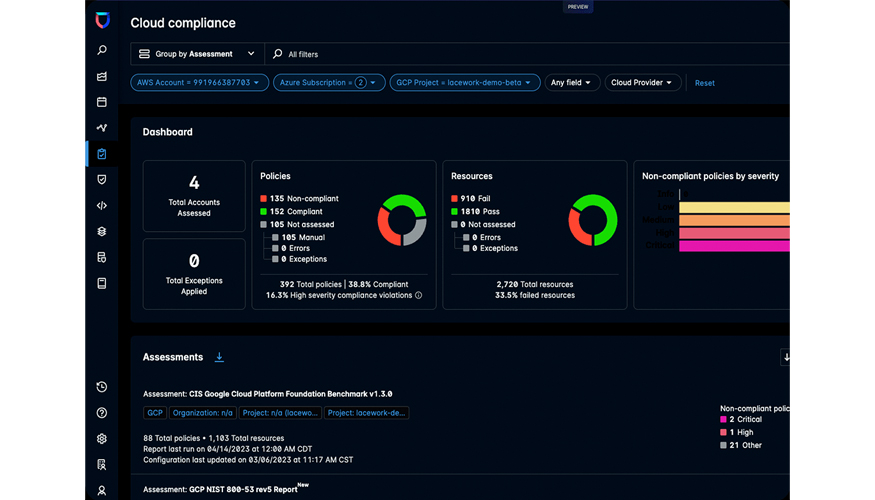Click 135 Non-compliant legend entry

pos(299,199)
